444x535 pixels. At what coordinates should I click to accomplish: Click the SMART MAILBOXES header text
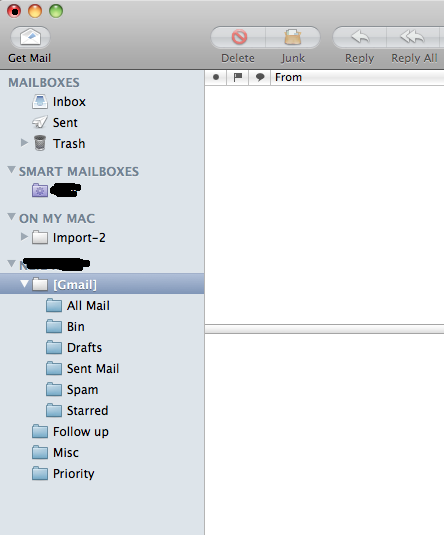[x=79, y=172]
